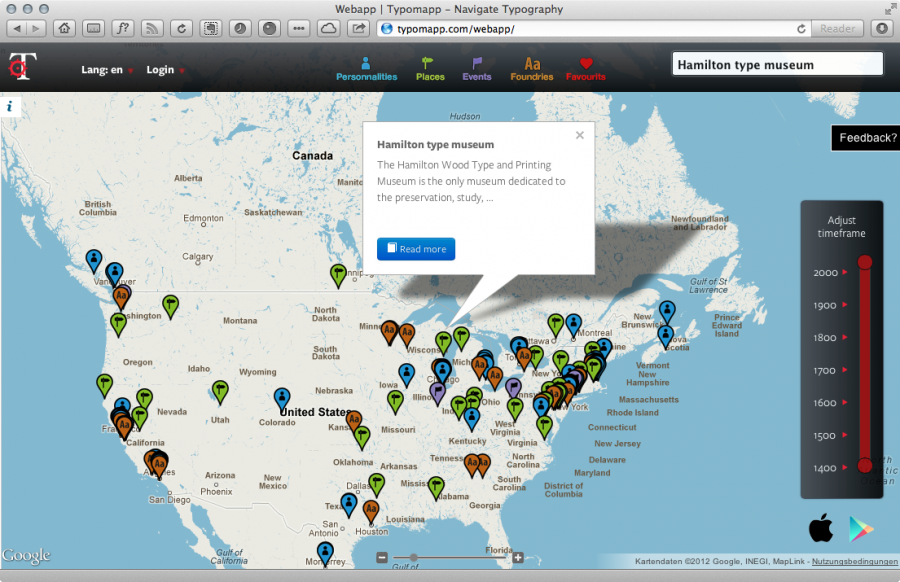The image size is (900, 582).
Task: Expand the Login dropdown
Action: 165,70
